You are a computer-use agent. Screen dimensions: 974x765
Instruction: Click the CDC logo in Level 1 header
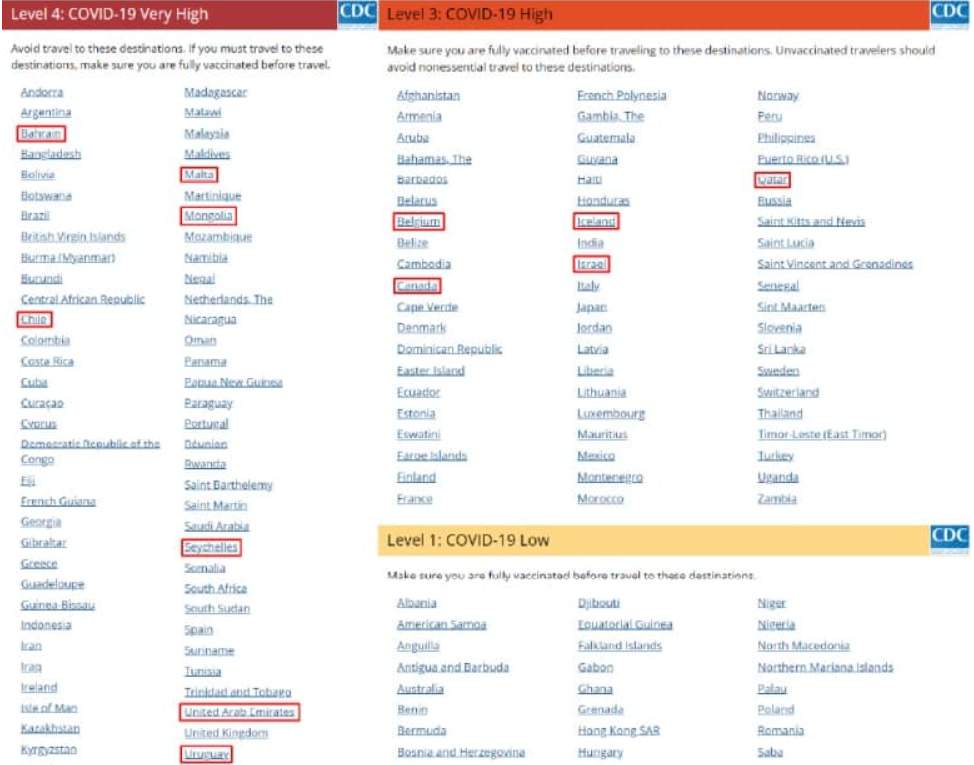point(950,538)
